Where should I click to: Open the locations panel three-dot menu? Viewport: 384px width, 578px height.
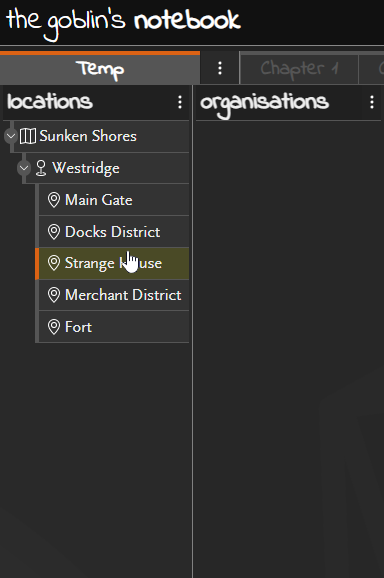(x=180, y=102)
